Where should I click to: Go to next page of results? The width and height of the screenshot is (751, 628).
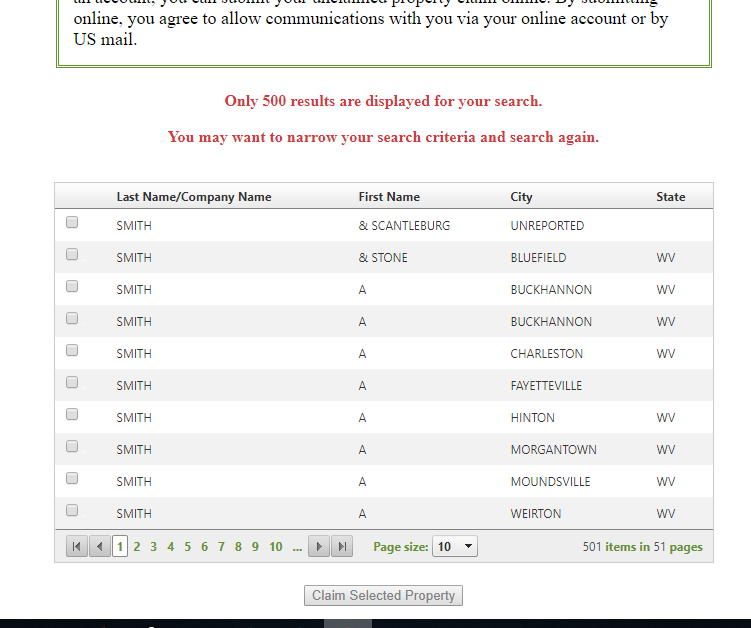pyautogui.click(x=319, y=547)
